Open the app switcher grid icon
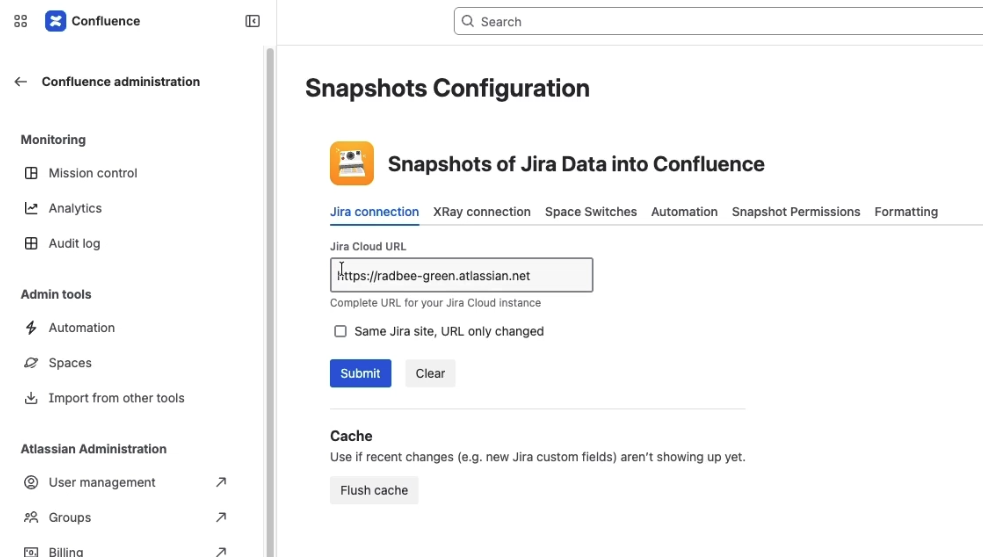Image resolution: width=983 pixels, height=557 pixels. tap(20, 21)
